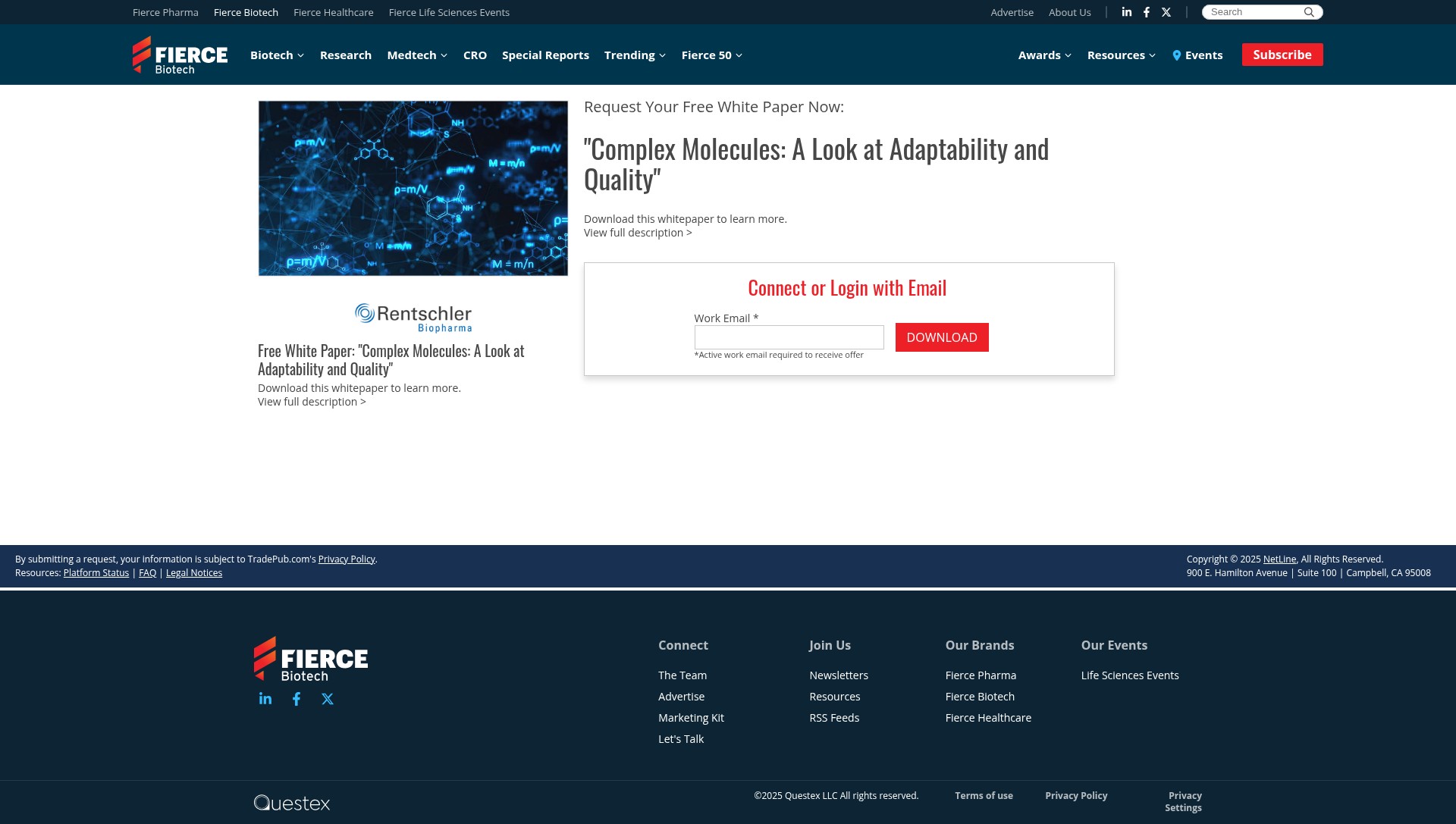
Task: Expand the Awards dropdown menu
Action: click(1045, 55)
